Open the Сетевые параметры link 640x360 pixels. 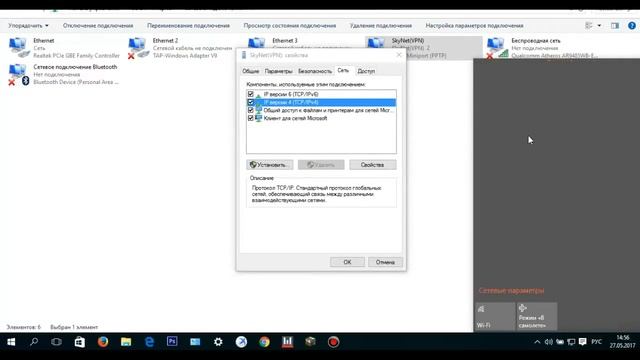click(511, 291)
